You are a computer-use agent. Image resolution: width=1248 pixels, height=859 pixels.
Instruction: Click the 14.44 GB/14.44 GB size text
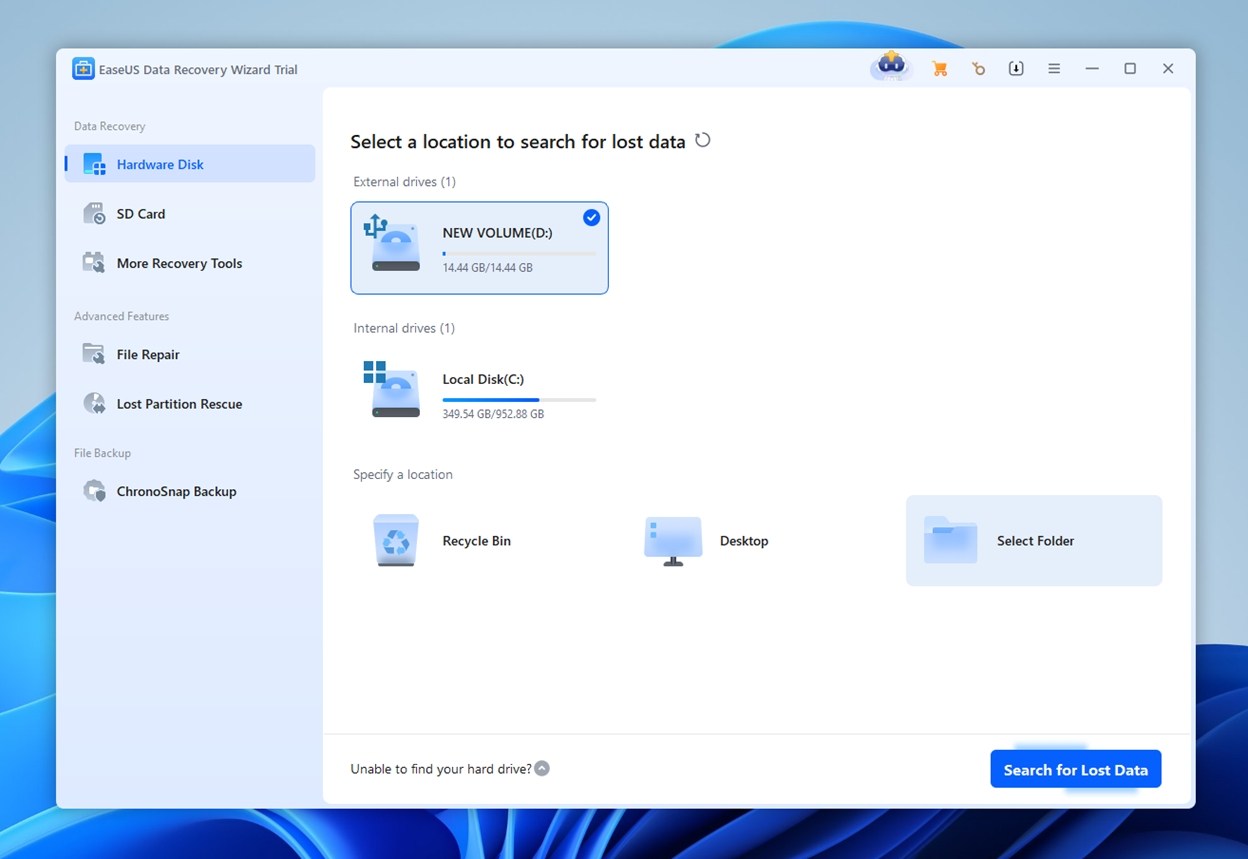point(487,268)
